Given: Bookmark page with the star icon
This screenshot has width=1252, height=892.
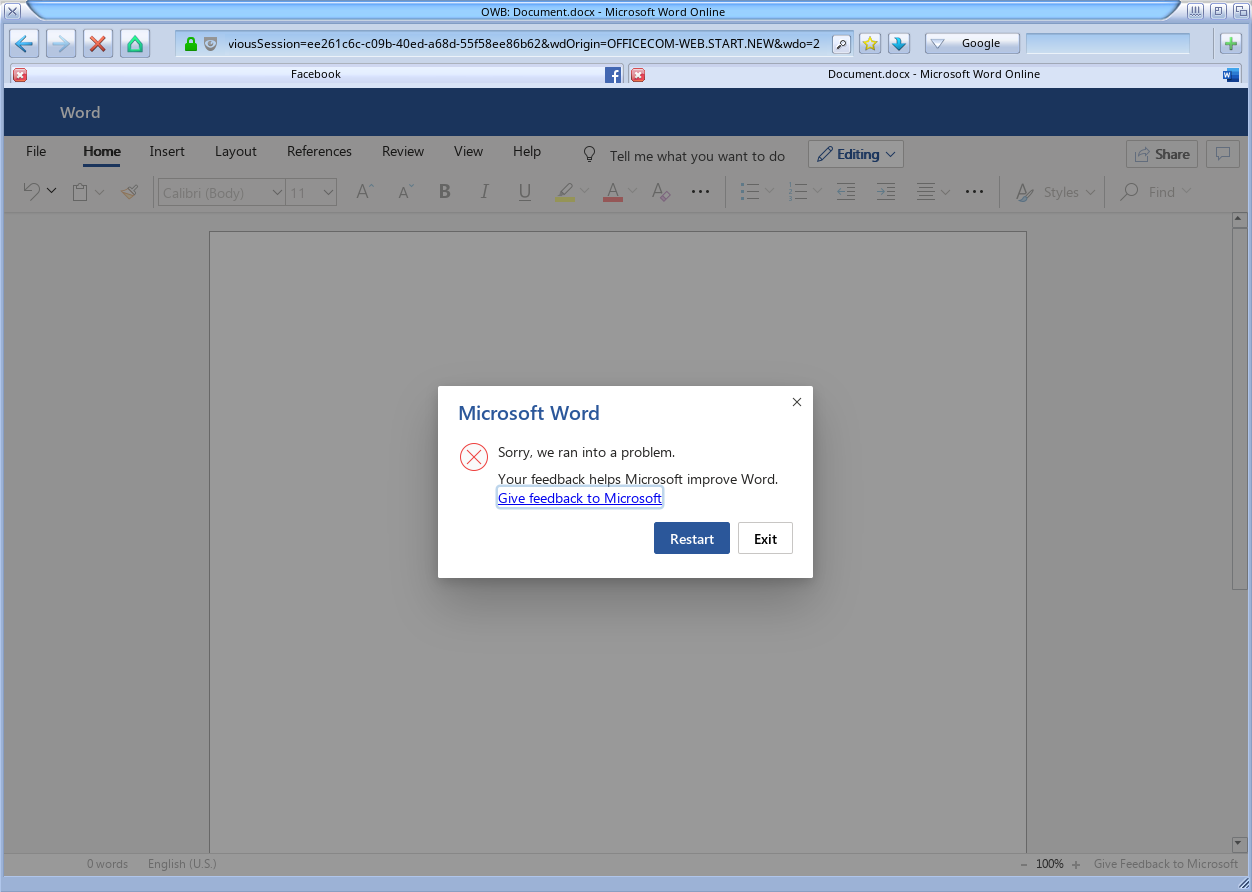Looking at the screenshot, I should coord(870,44).
